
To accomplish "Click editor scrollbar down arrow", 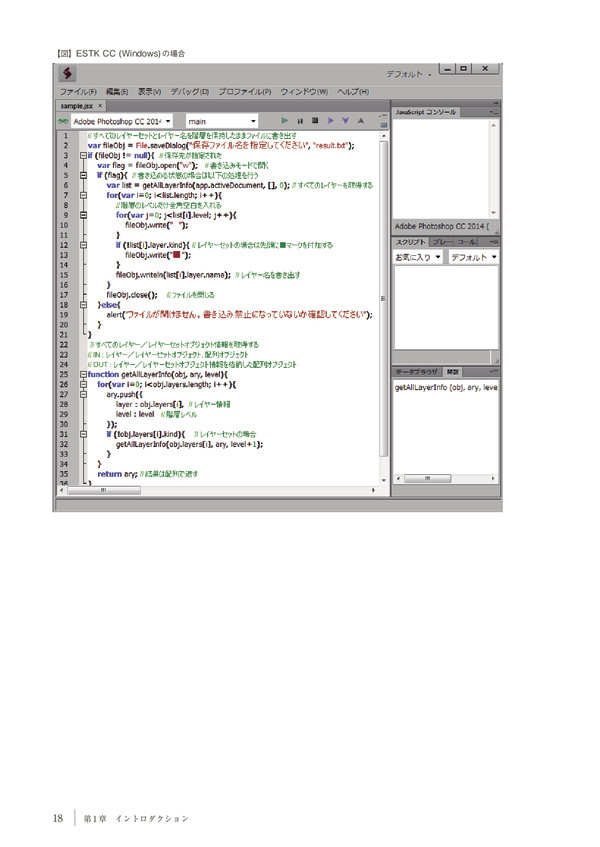I will point(383,480).
